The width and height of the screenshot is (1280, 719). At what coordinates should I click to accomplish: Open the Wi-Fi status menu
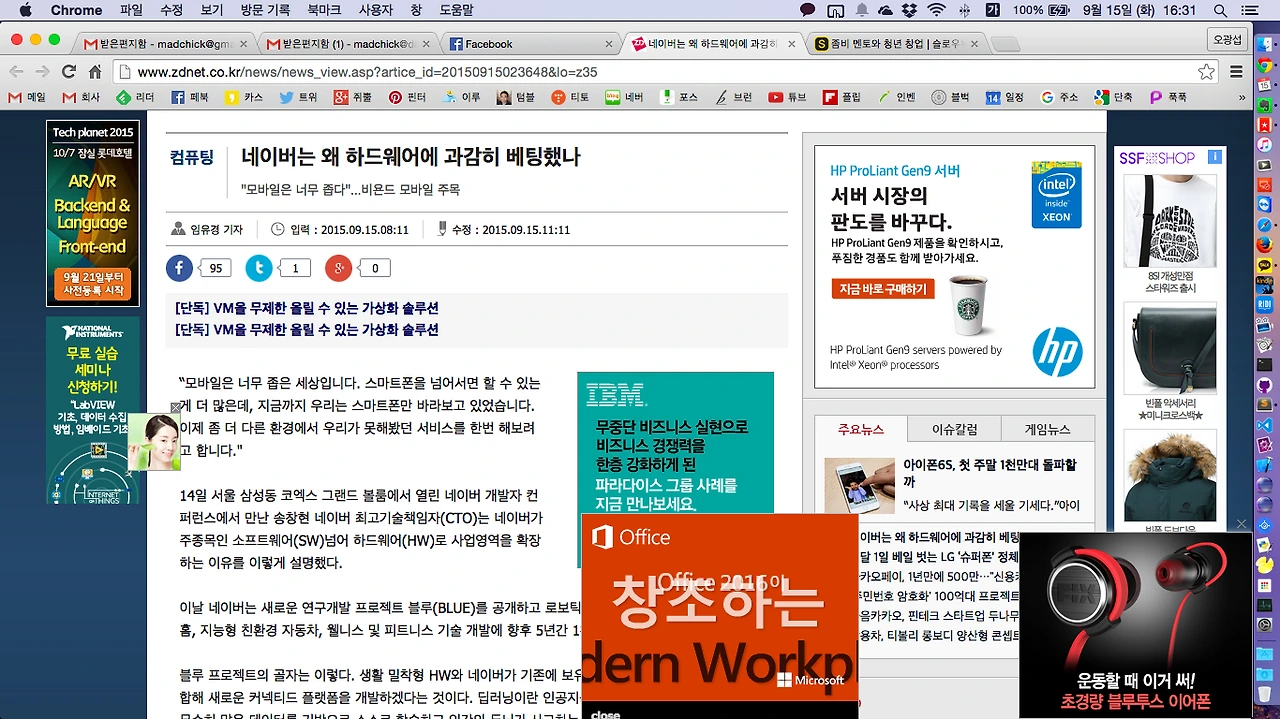pos(937,10)
